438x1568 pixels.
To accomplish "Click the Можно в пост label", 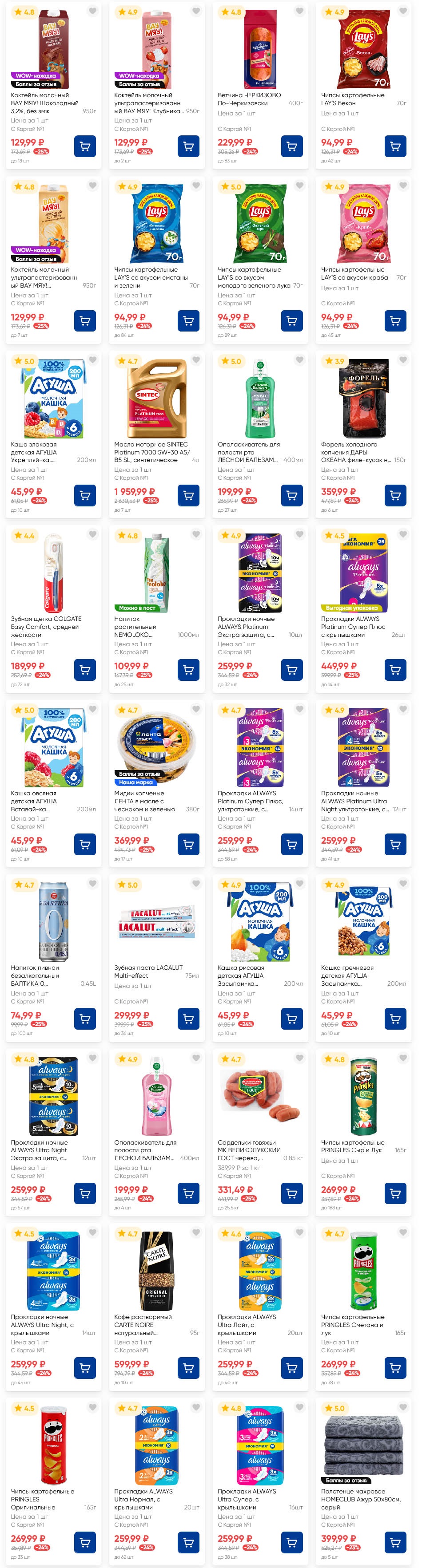I will click(x=137, y=608).
